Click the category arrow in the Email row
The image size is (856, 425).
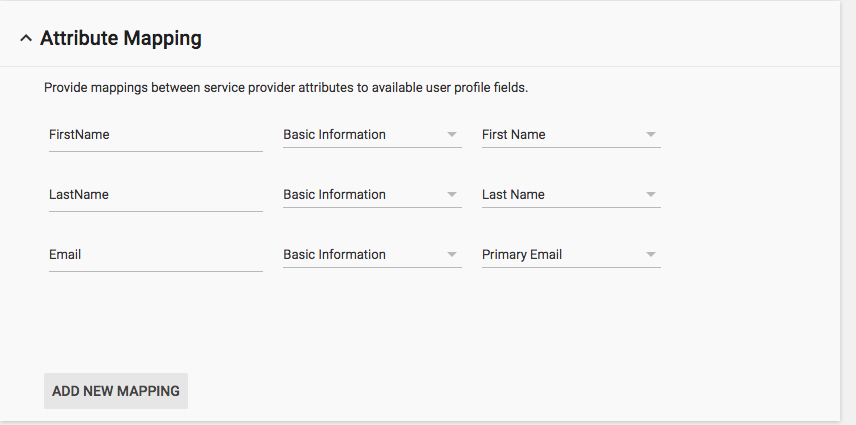[x=451, y=255]
